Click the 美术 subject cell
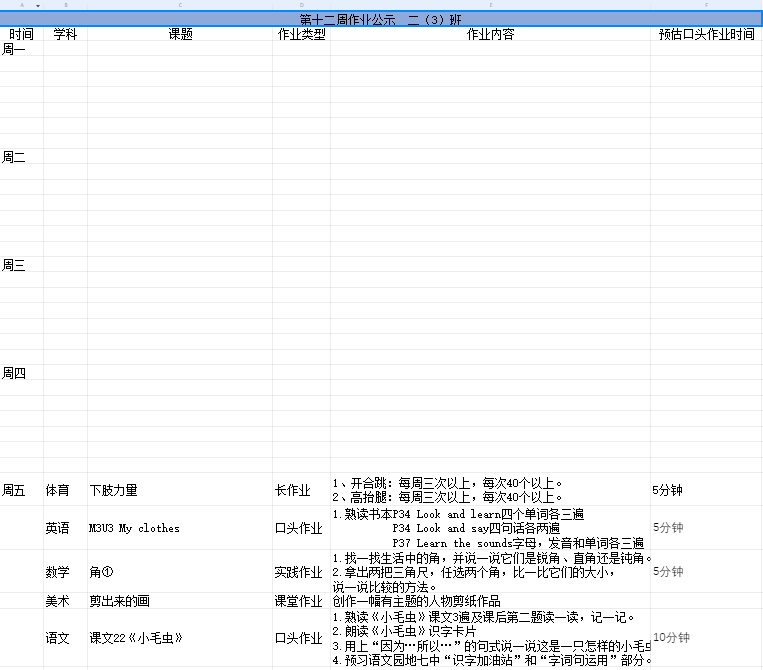The image size is (763, 670). 66,601
